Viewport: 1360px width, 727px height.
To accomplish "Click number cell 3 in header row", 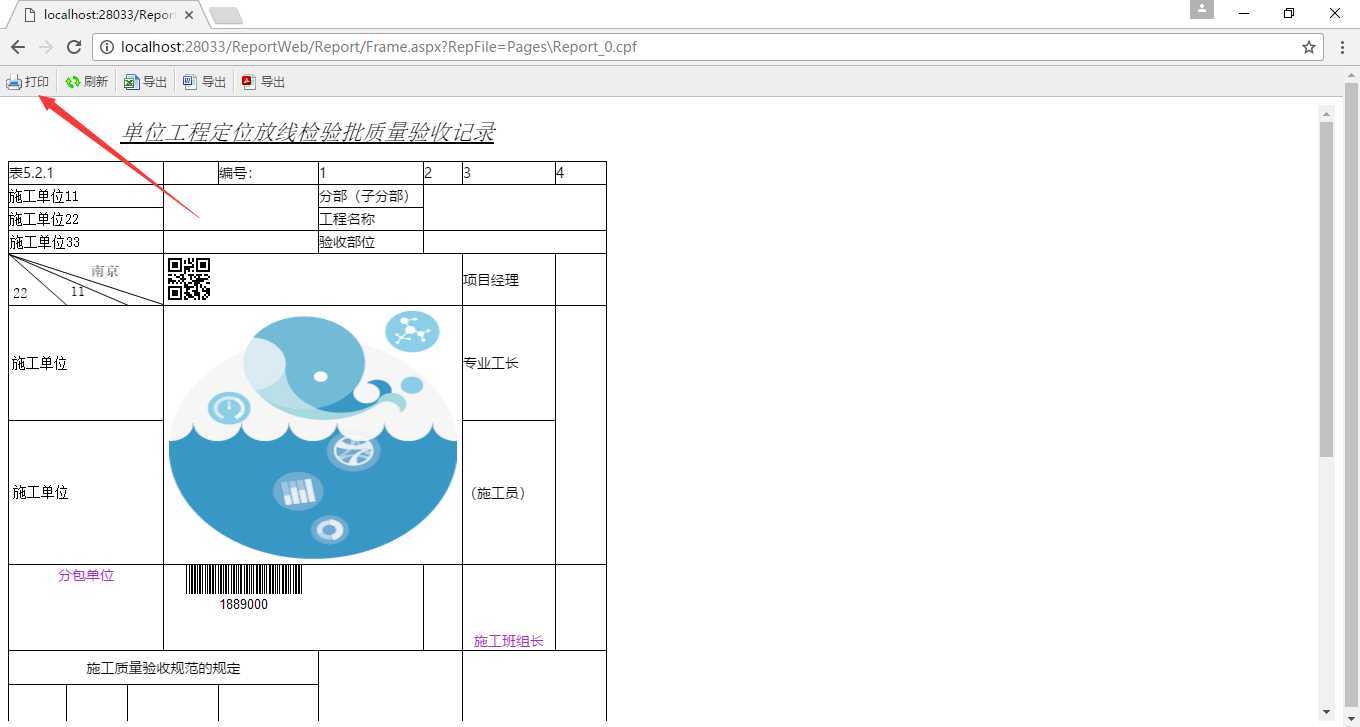I will coord(509,173).
